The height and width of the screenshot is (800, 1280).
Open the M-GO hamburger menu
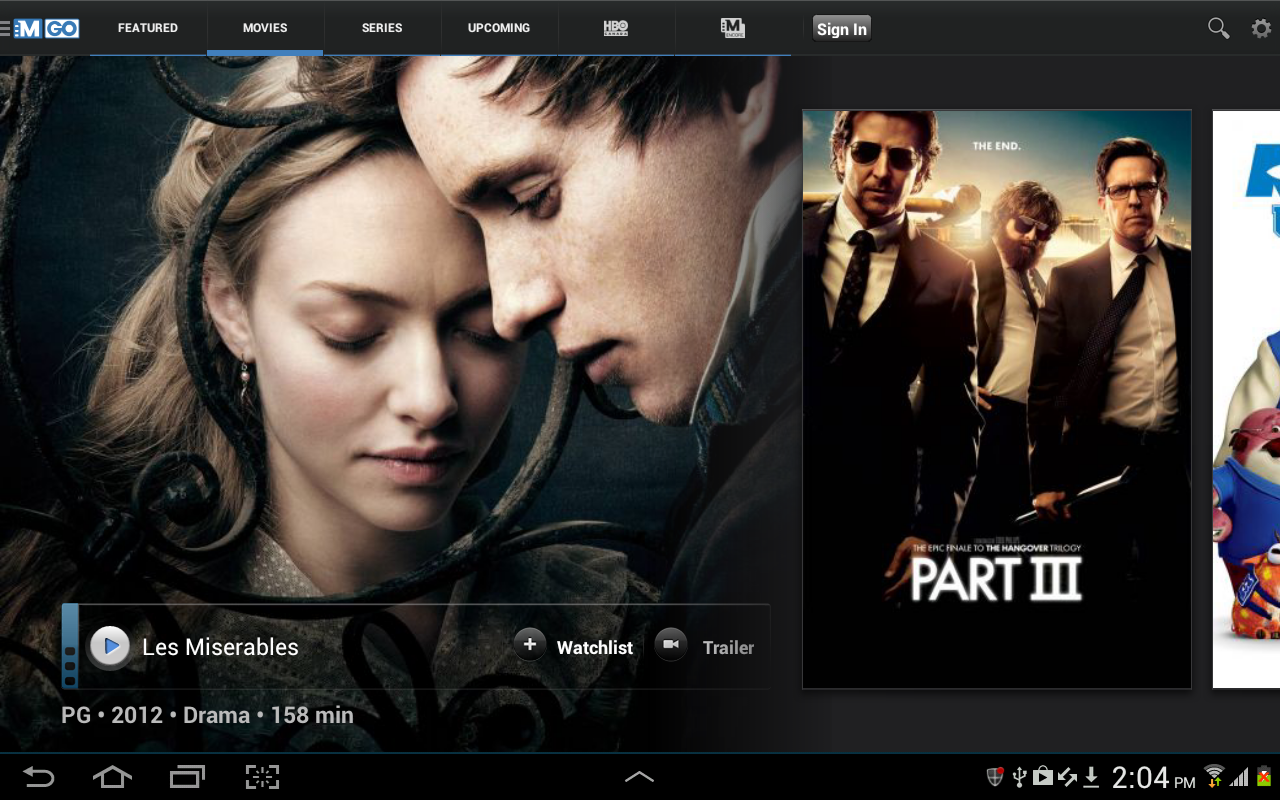click(x=6, y=28)
